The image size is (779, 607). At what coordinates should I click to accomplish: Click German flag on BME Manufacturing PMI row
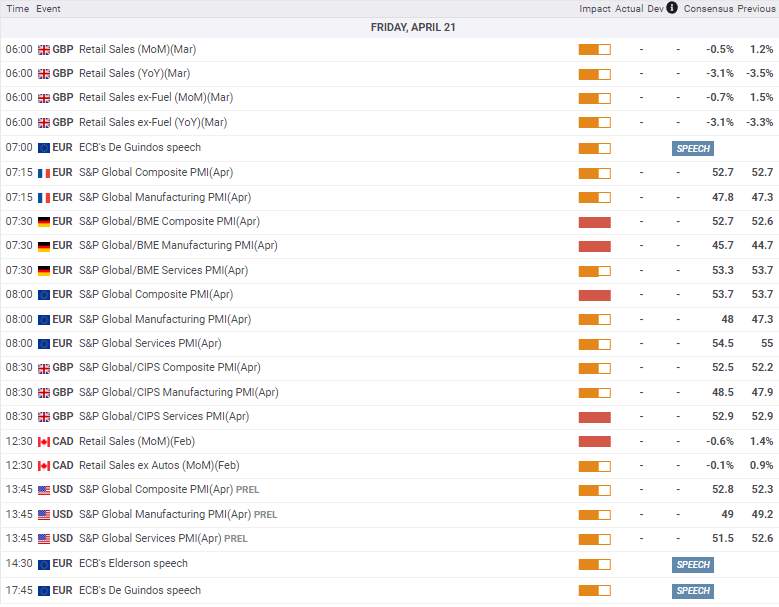tap(44, 246)
